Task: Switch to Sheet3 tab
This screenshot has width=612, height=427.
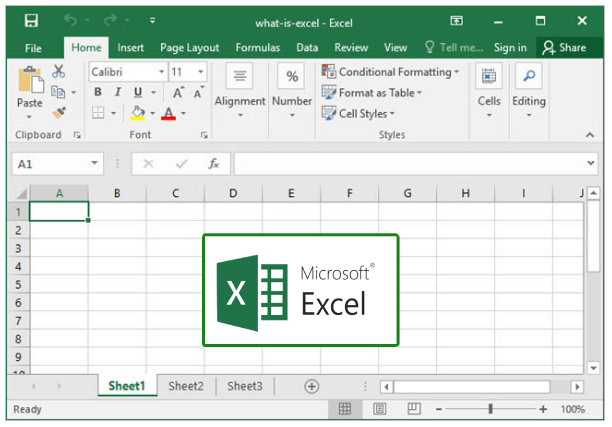Action: pyautogui.click(x=245, y=386)
